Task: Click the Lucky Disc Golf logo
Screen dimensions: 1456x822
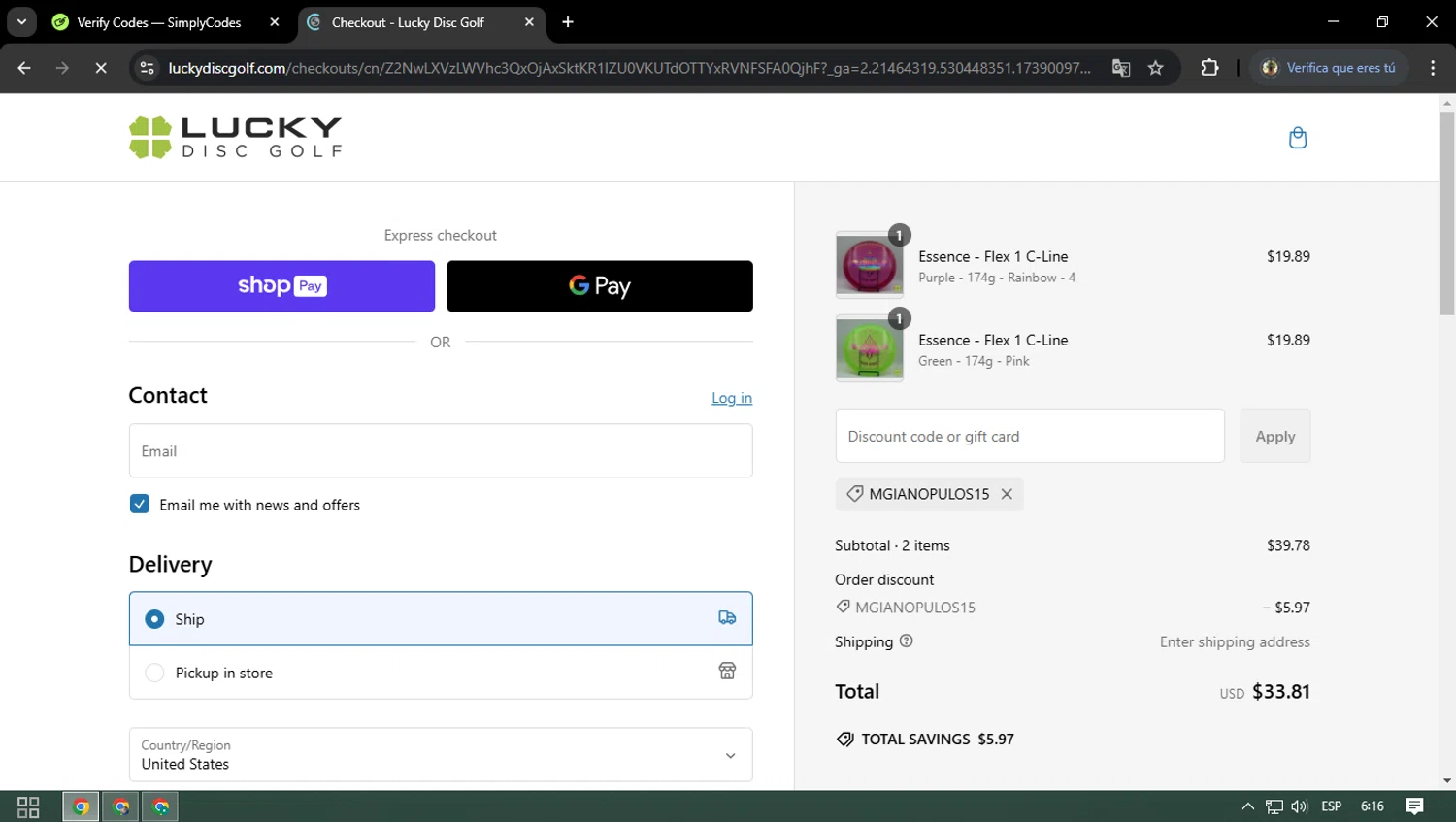Action: click(235, 138)
